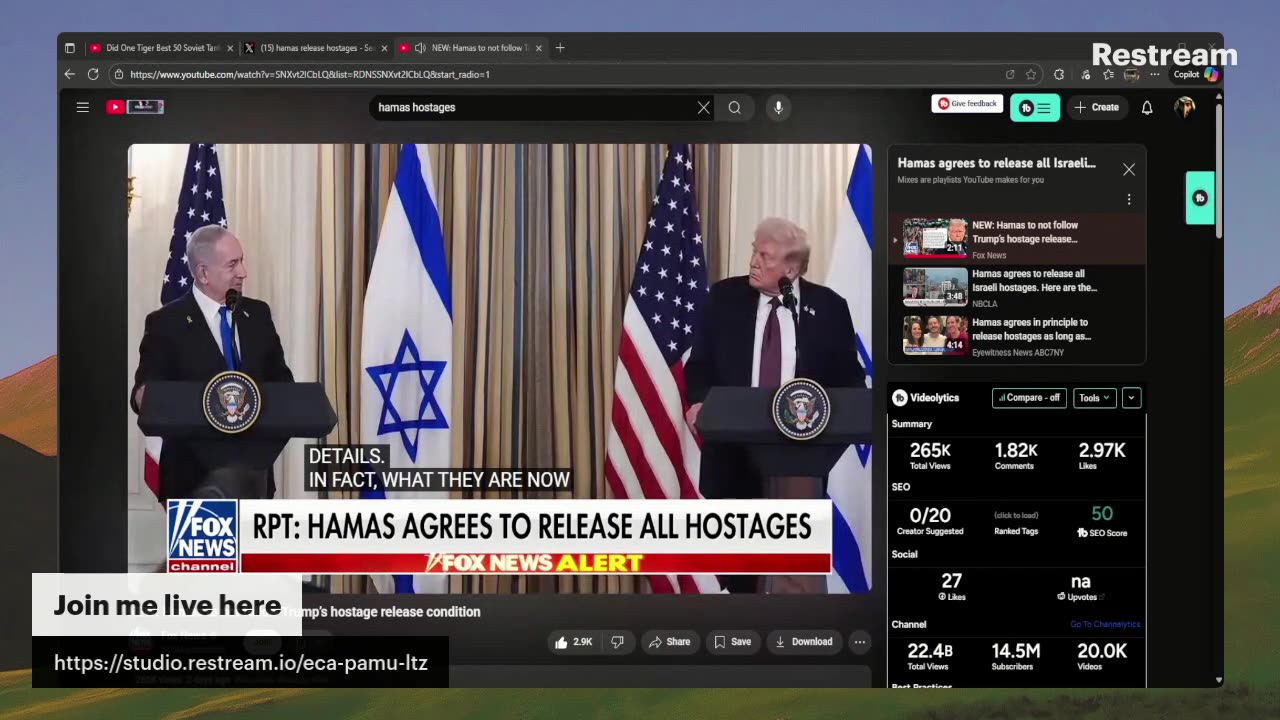
Task: Click the Give feedback button
Action: (x=967, y=104)
